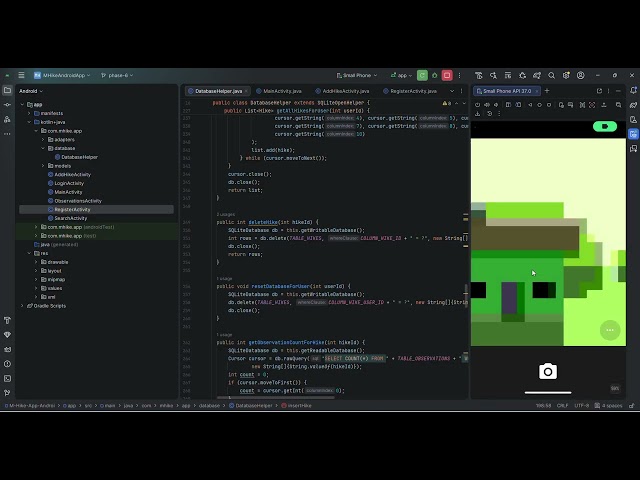Viewport: 640px width, 480px height.
Task: Click the deleteHike method name
Action: point(263,222)
